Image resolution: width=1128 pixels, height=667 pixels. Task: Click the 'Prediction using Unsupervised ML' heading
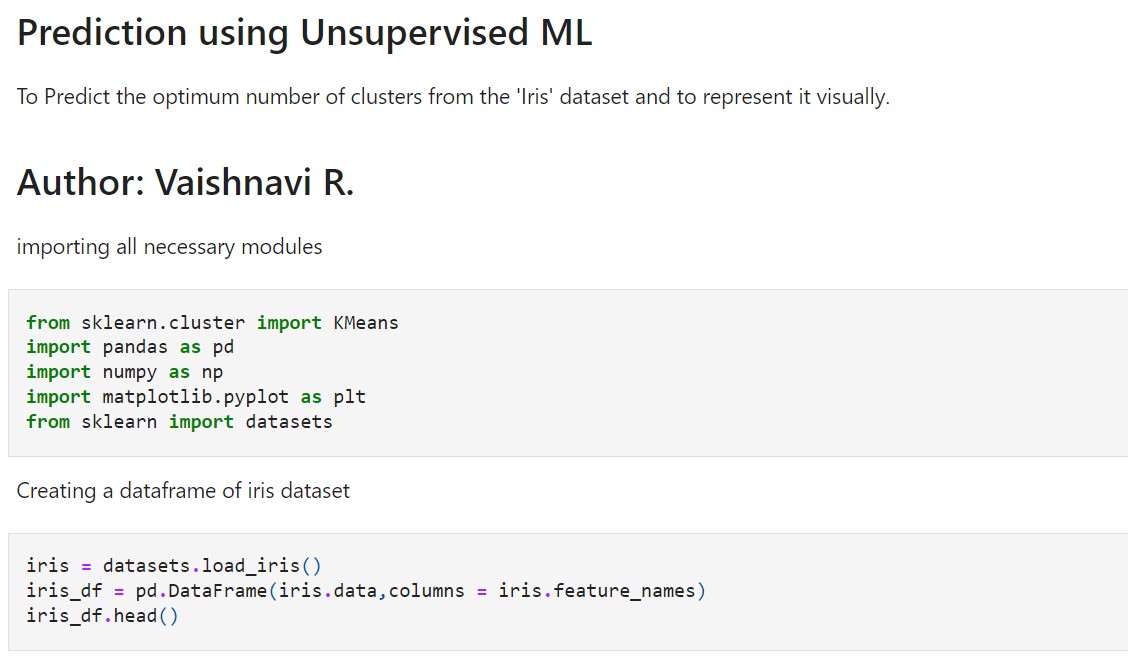click(304, 33)
